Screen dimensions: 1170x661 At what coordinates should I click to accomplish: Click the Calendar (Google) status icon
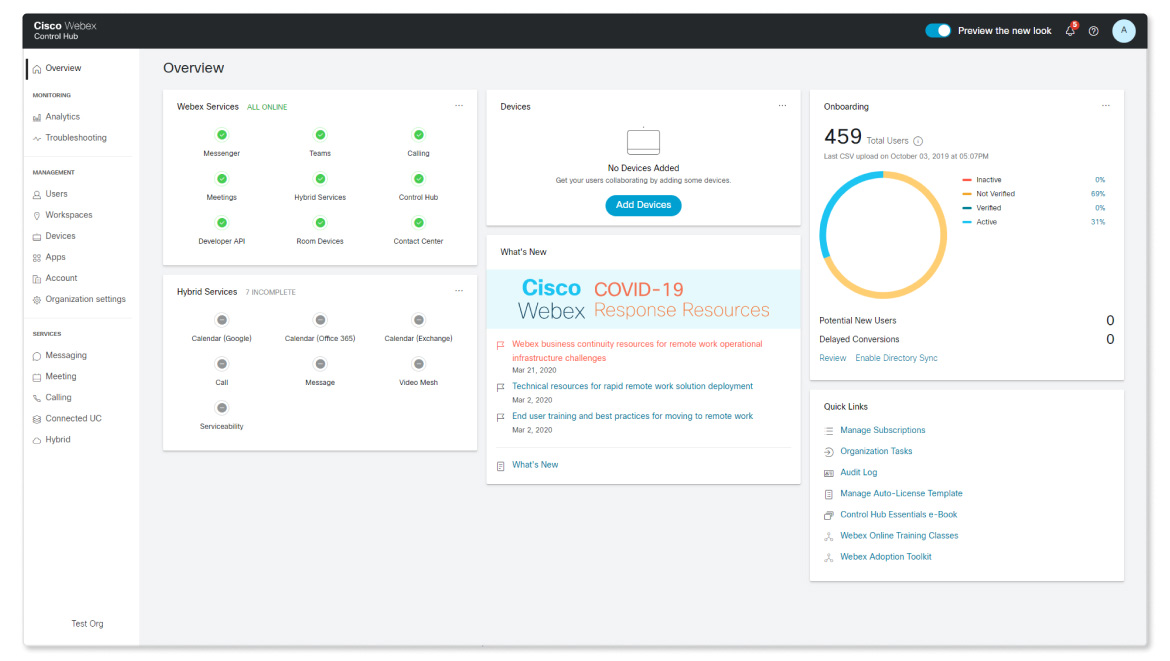[222, 320]
